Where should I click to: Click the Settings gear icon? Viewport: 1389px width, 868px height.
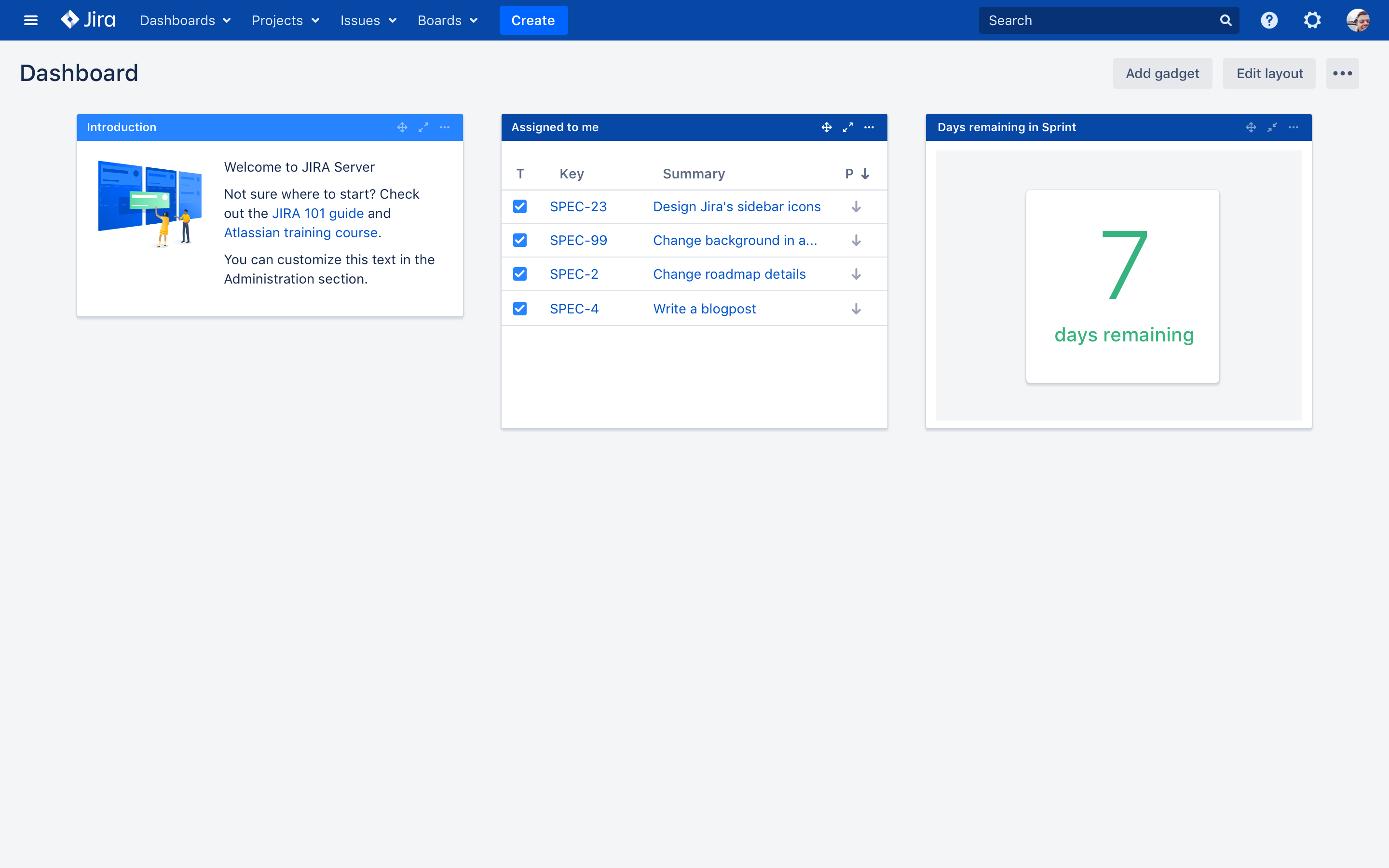(1312, 20)
